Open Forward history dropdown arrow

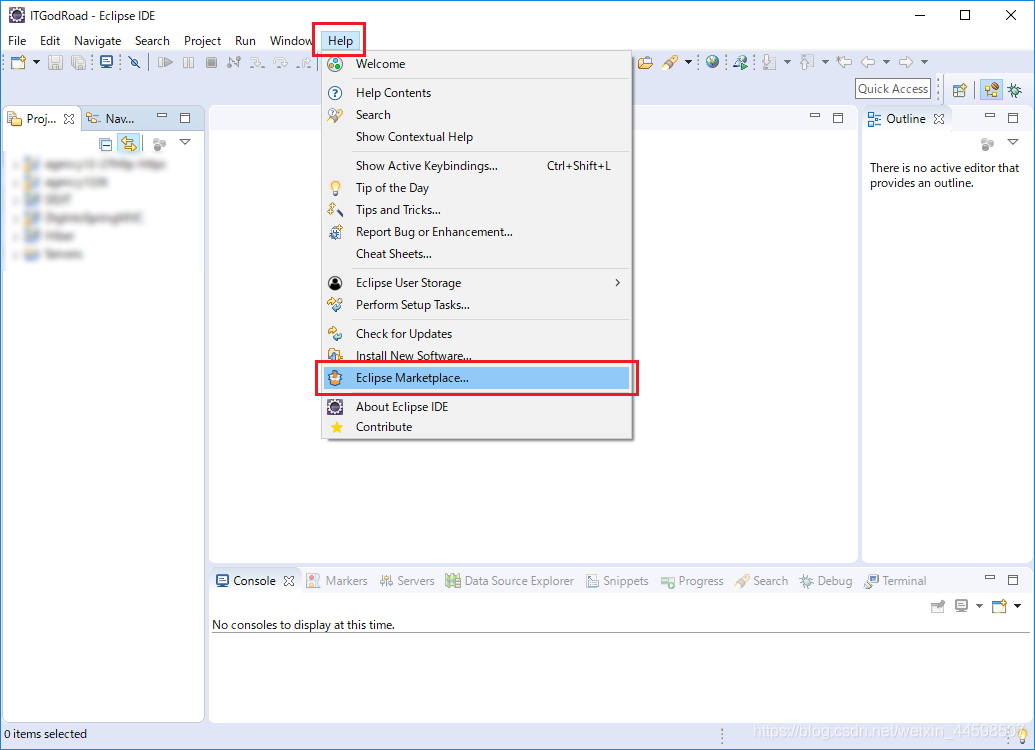[924, 62]
